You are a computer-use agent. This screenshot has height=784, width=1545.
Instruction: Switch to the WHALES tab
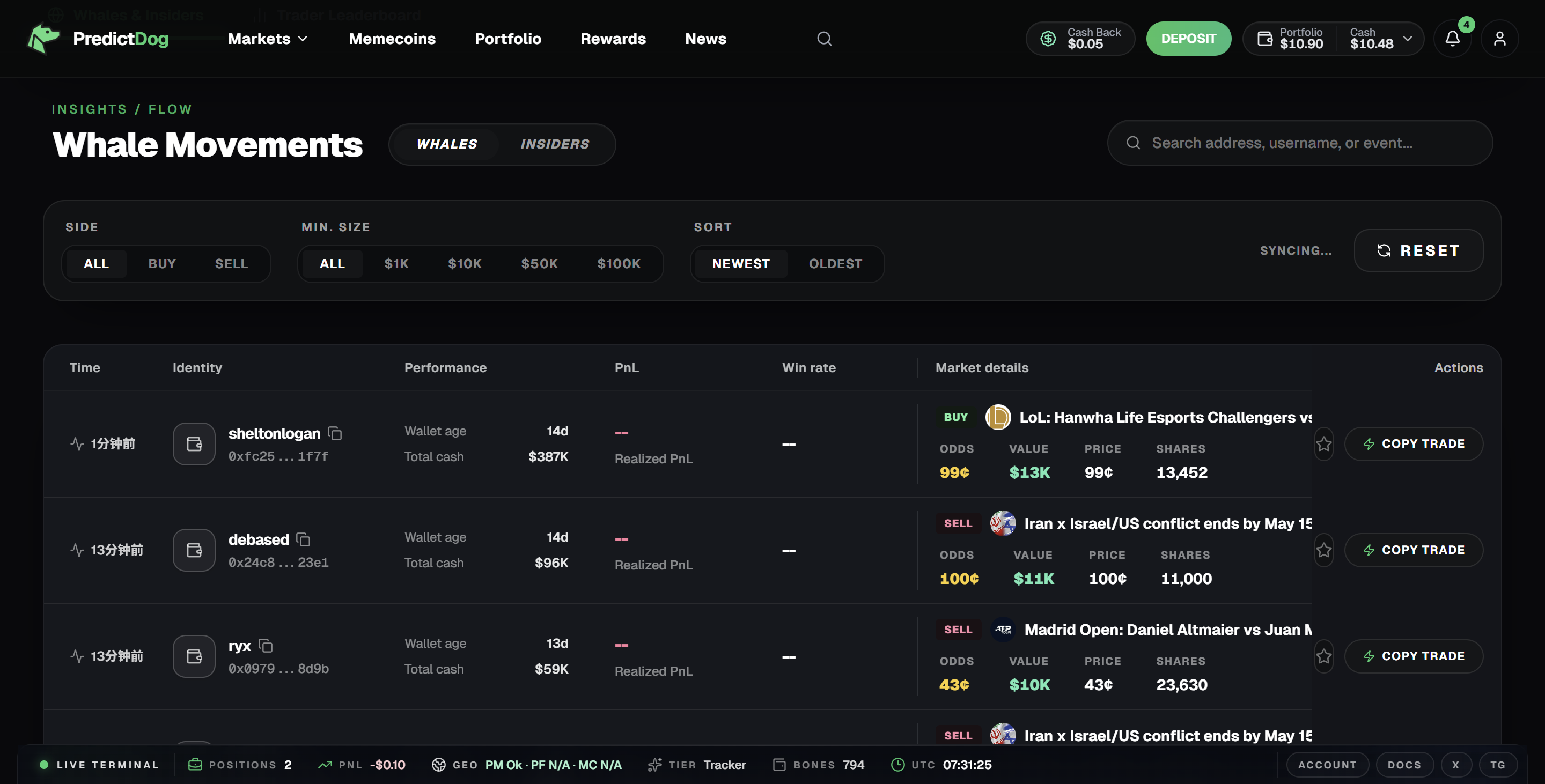(447, 144)
